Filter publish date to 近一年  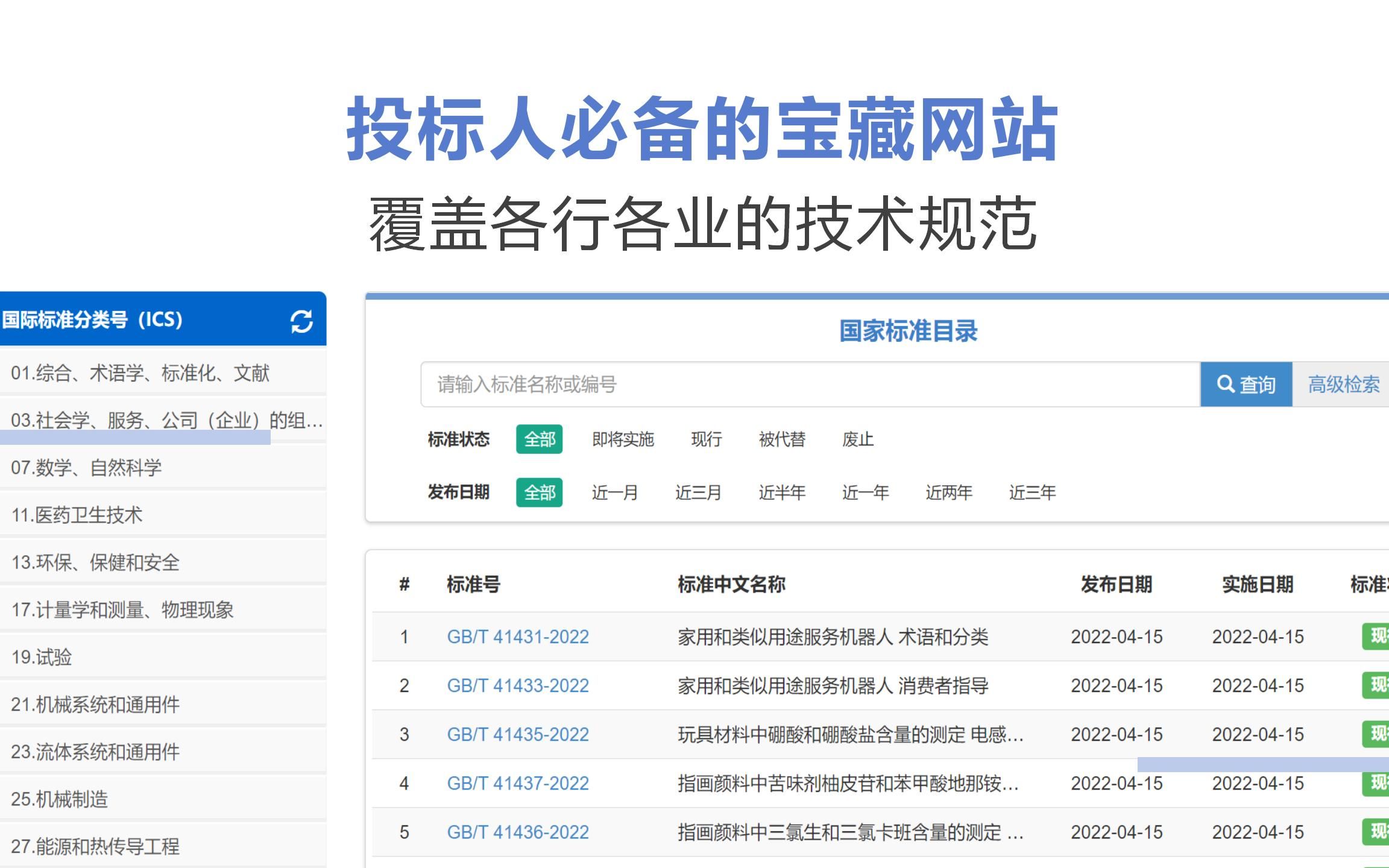click(x=865, y=492)
